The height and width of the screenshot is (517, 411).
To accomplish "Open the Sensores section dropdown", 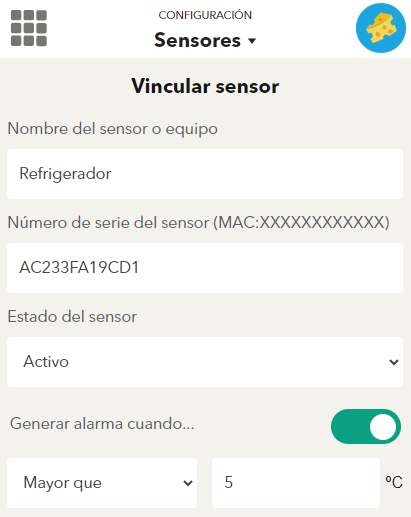I will tap(205, 40).
